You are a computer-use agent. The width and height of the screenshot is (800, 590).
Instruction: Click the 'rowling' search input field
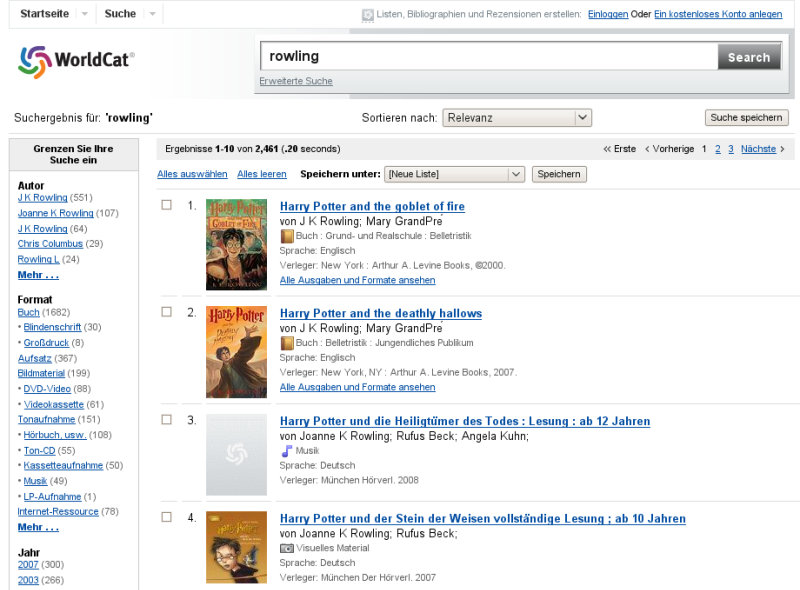point(488,57)
